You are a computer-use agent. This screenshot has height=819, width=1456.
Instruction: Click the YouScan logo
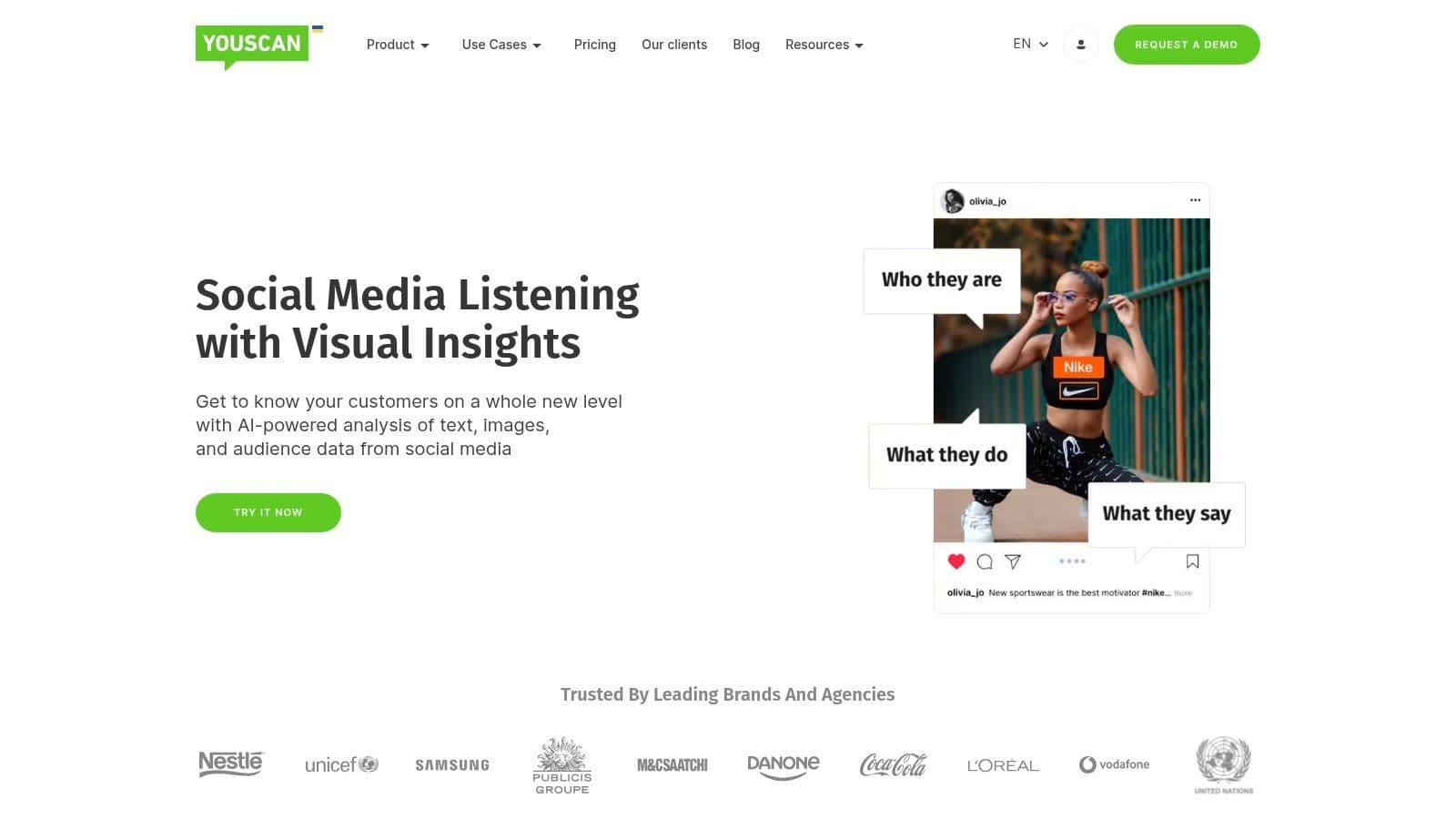[x=250, y=43]
